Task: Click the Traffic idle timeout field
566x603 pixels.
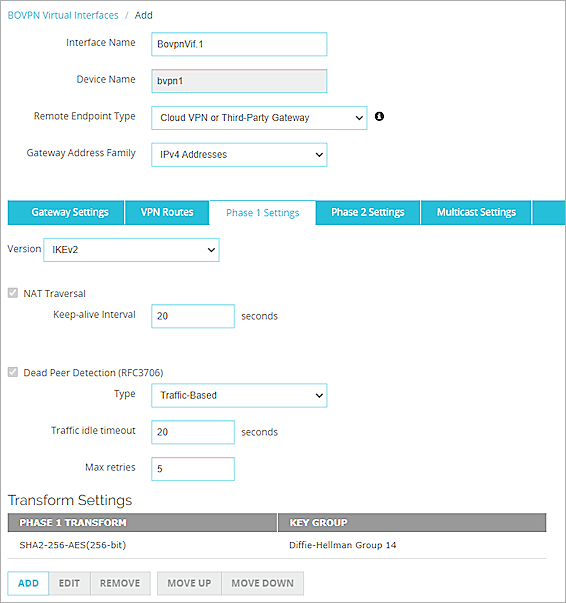Action: tap(193, 432)
